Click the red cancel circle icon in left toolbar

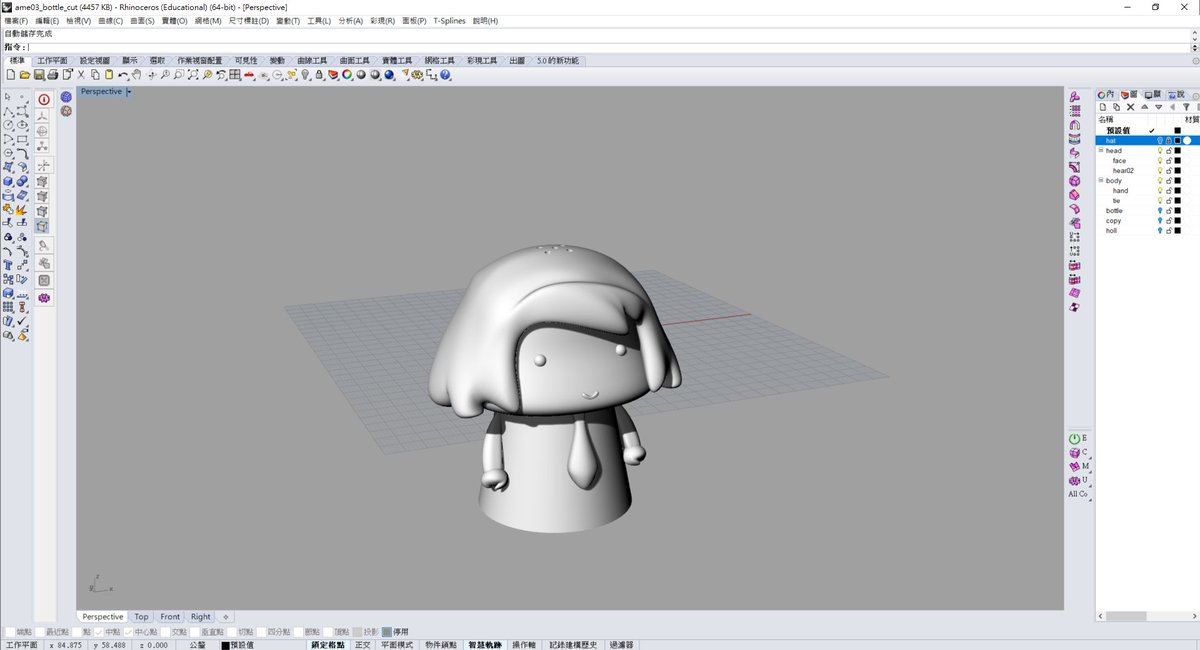pyautogui.click(x=44, y=99)
